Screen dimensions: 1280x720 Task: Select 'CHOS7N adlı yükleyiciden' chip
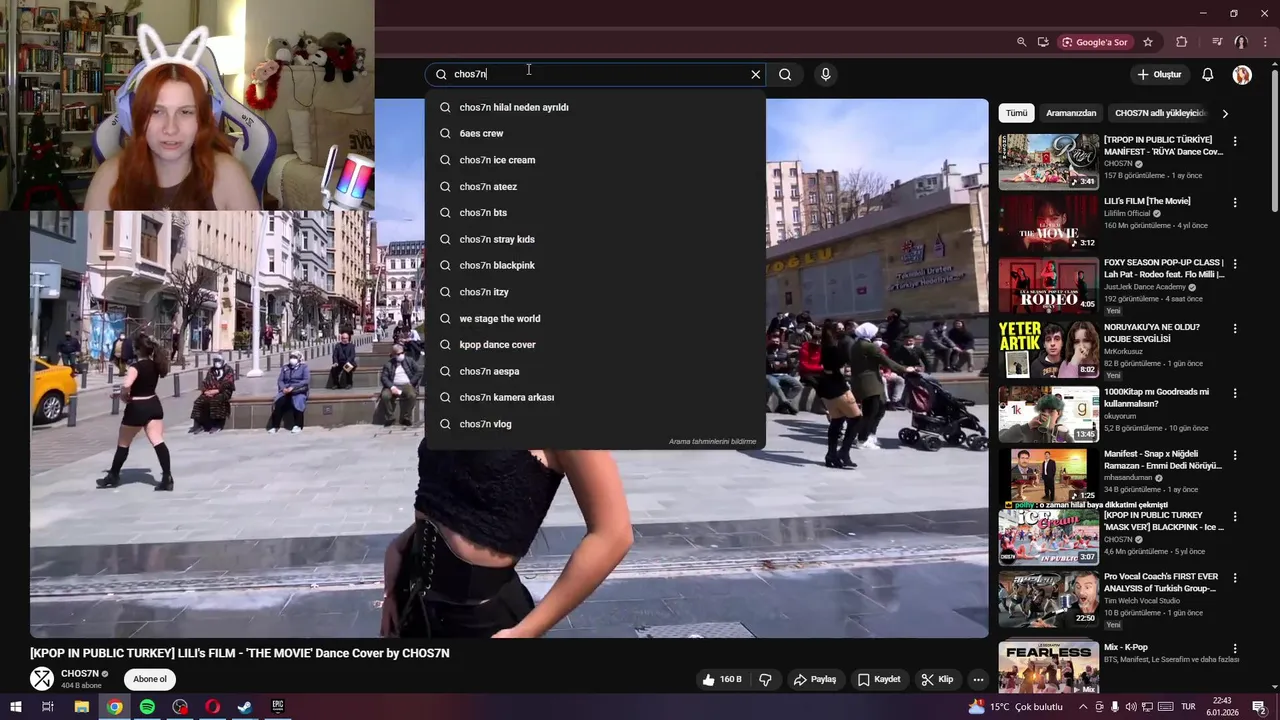[x=1161, y=113]
